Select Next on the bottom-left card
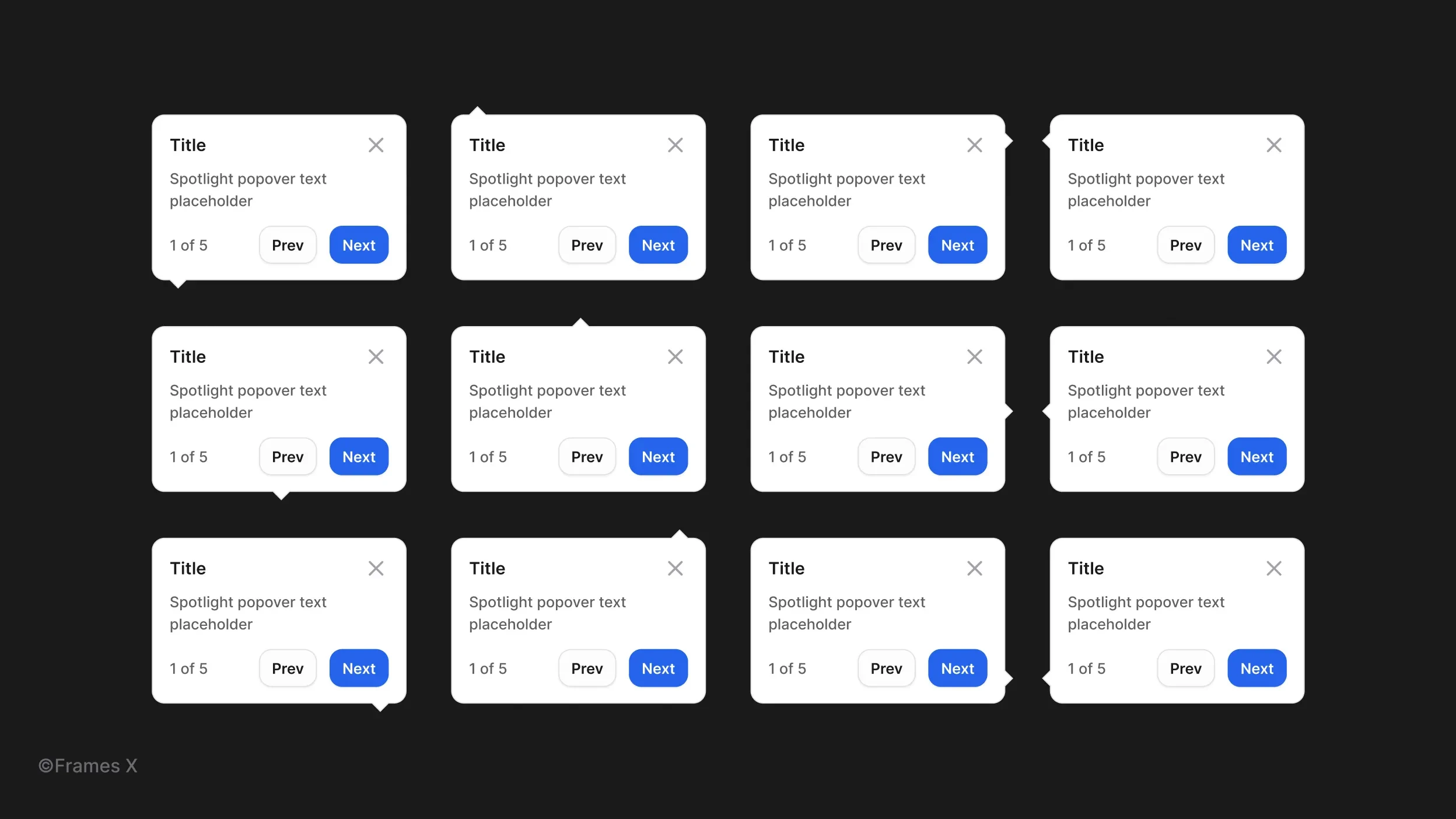 pos(359,668)
